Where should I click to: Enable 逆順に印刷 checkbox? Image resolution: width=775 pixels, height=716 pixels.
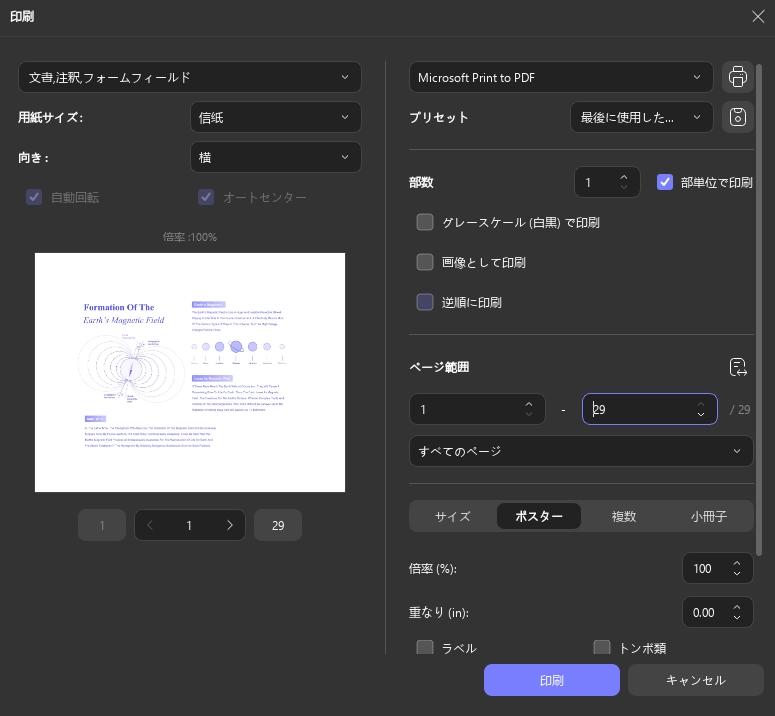[425, 302]
